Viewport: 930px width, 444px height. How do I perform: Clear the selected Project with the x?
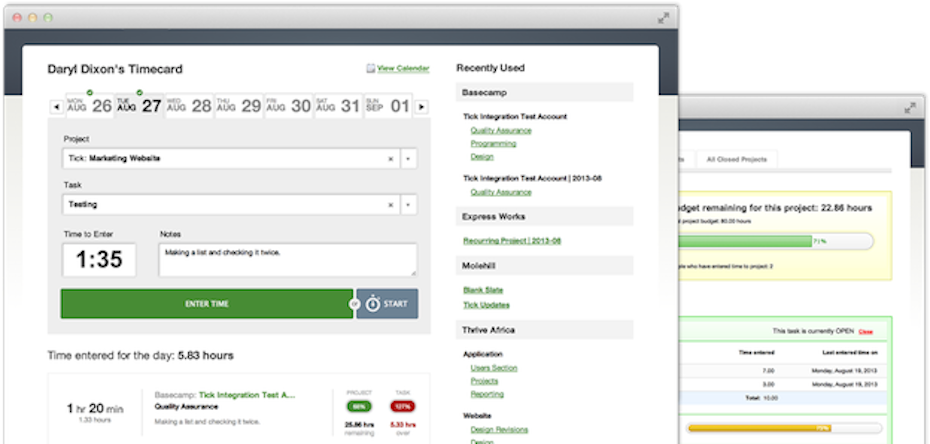pyautogui.click(x=391, y=158)
